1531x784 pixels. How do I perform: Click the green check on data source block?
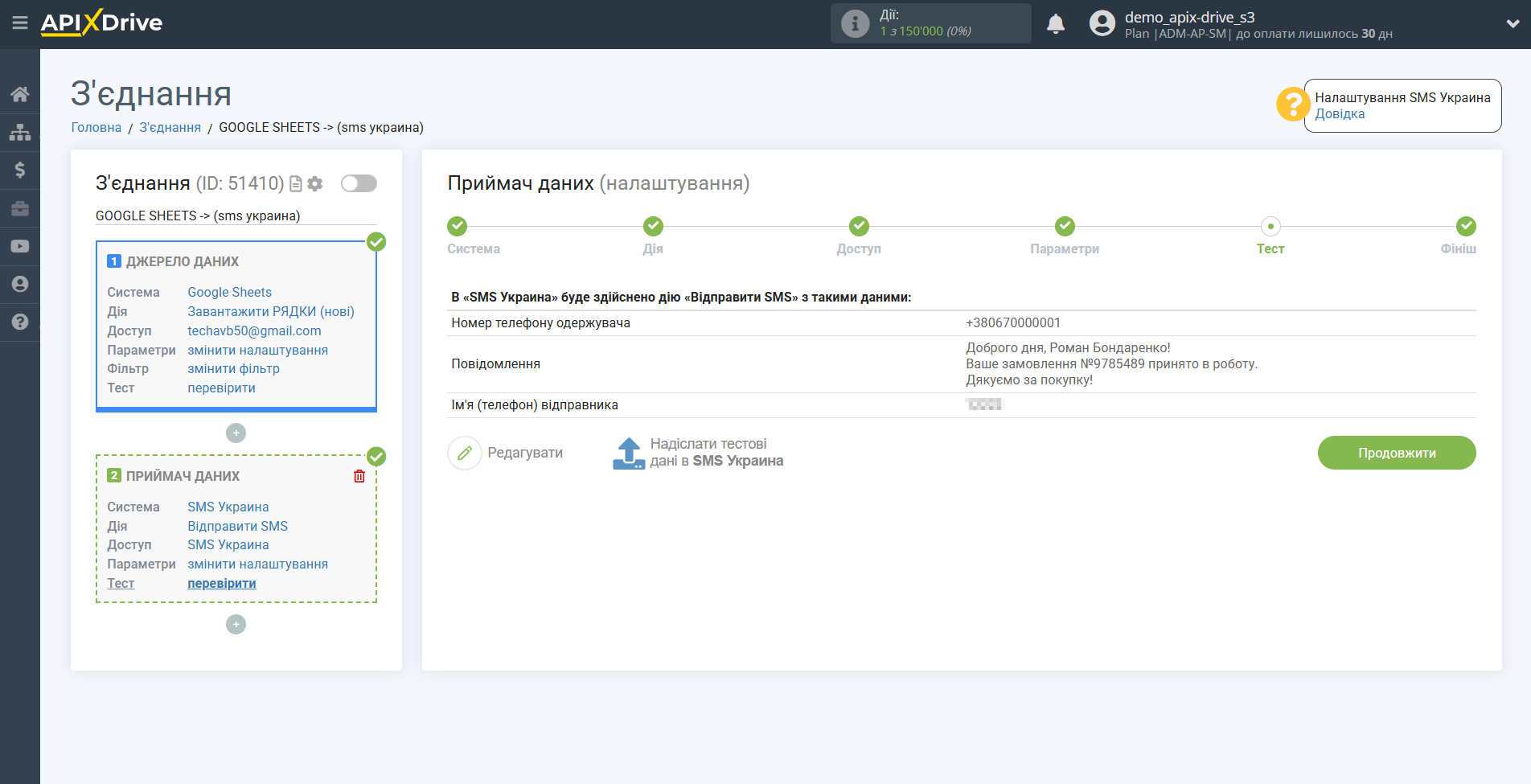coord(376,242)
